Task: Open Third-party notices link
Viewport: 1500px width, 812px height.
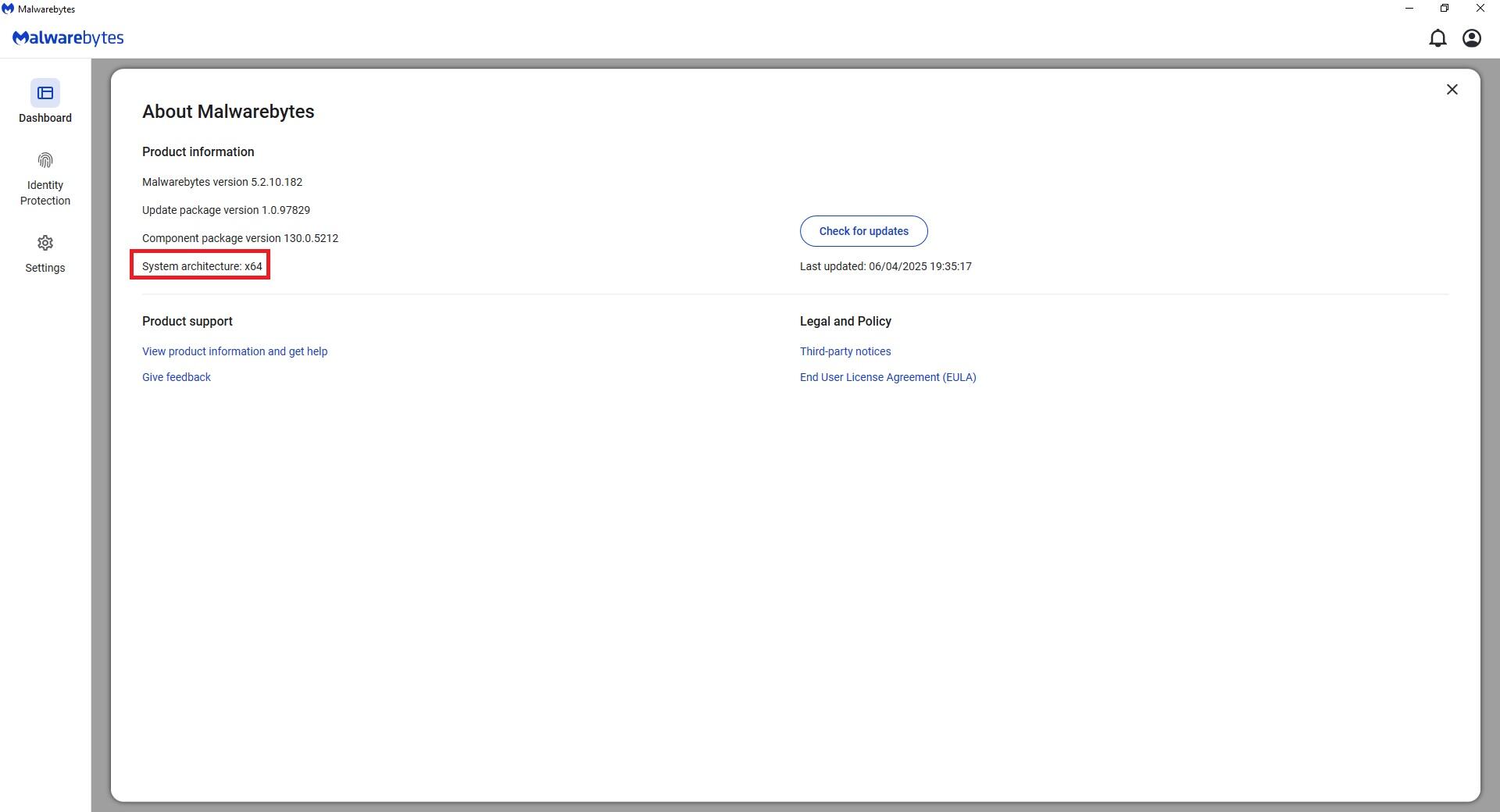Action: (x=845, y=351)
